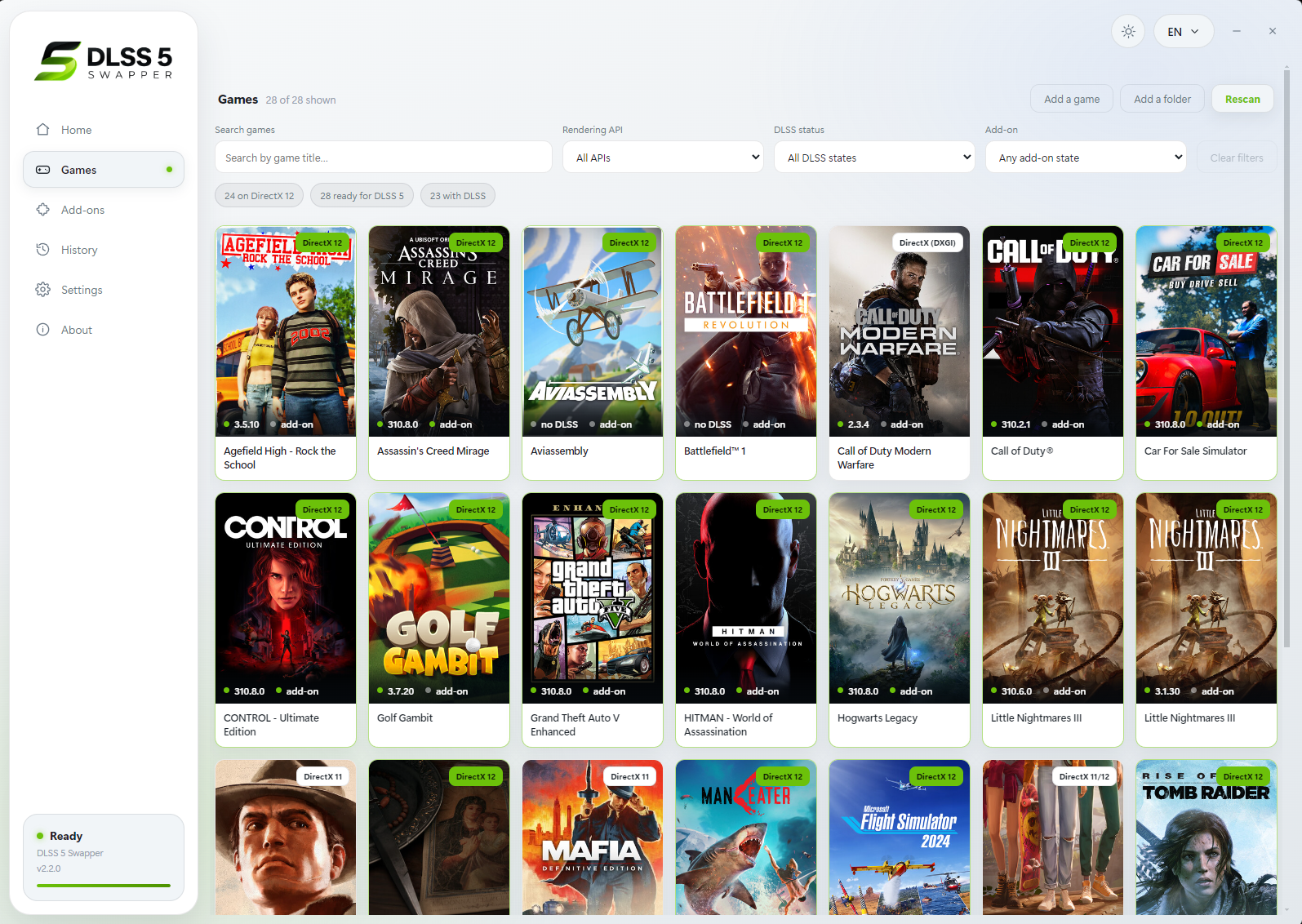Click the '28 of 28 shown' count
The image size is (1302, 924).
click(x=300, y=100)
